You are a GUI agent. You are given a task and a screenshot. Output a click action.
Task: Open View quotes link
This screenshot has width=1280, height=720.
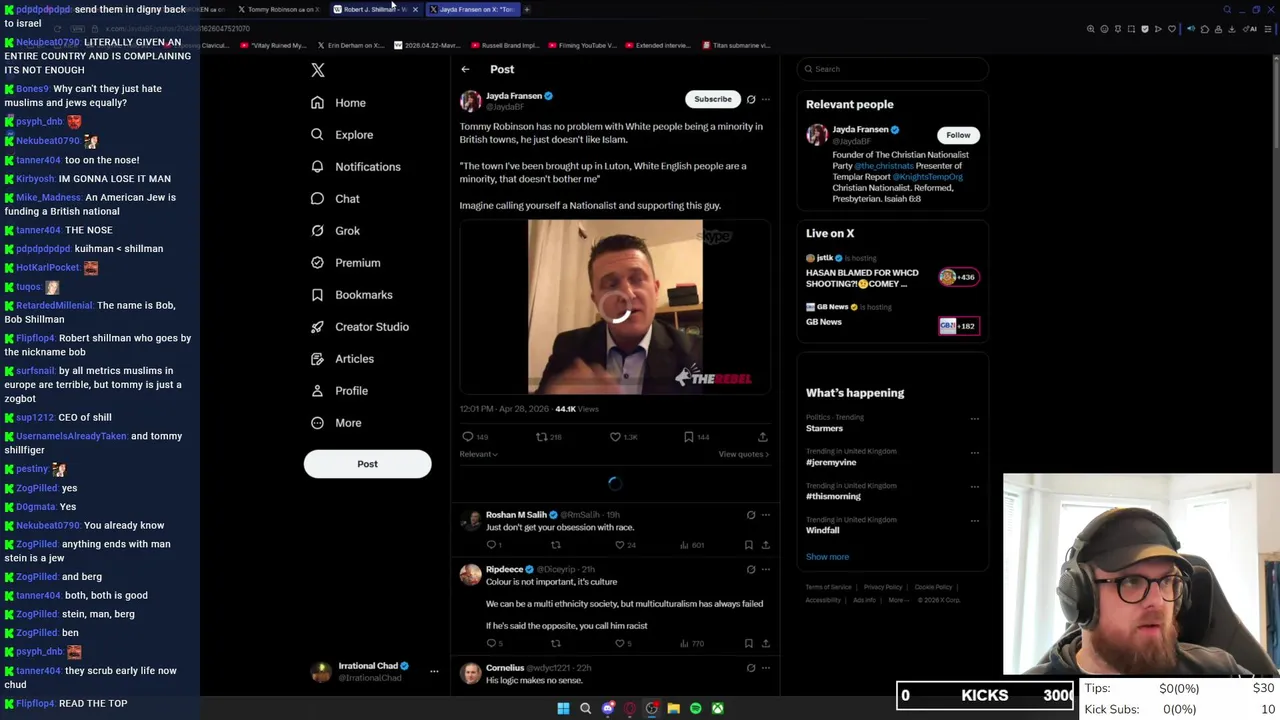pyautogui.click(x=743, y=454)
